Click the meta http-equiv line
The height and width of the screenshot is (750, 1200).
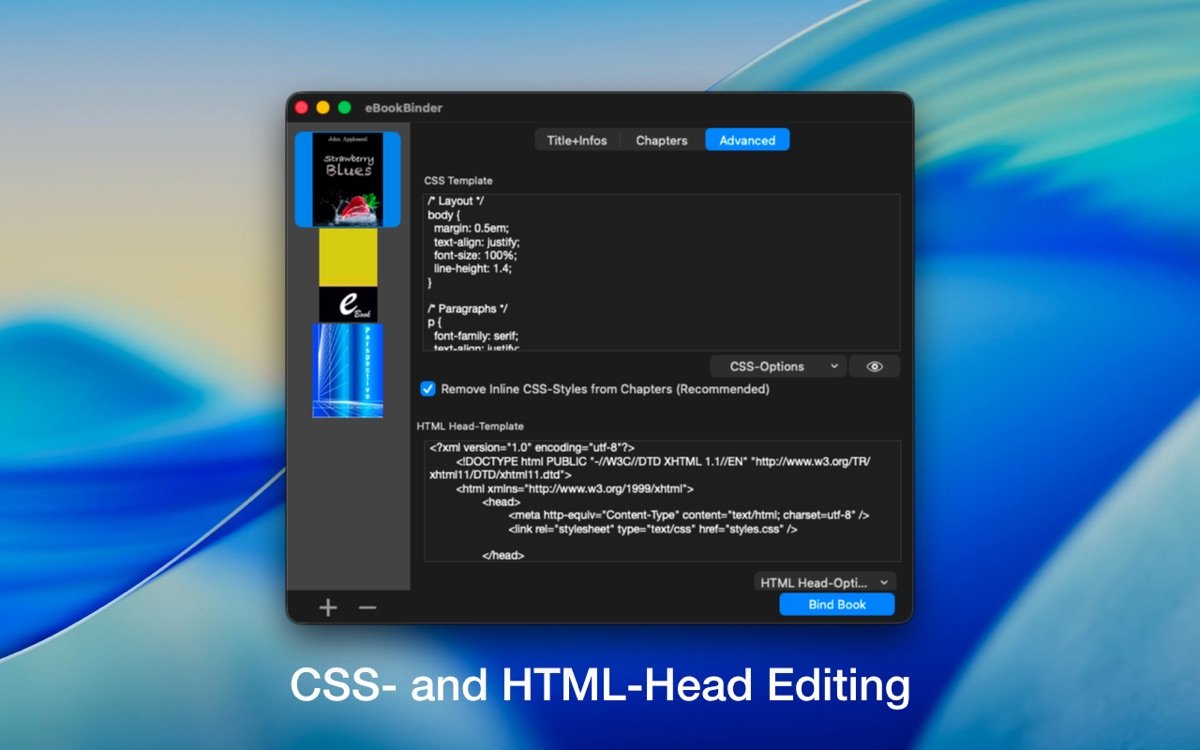click(688, 515)
